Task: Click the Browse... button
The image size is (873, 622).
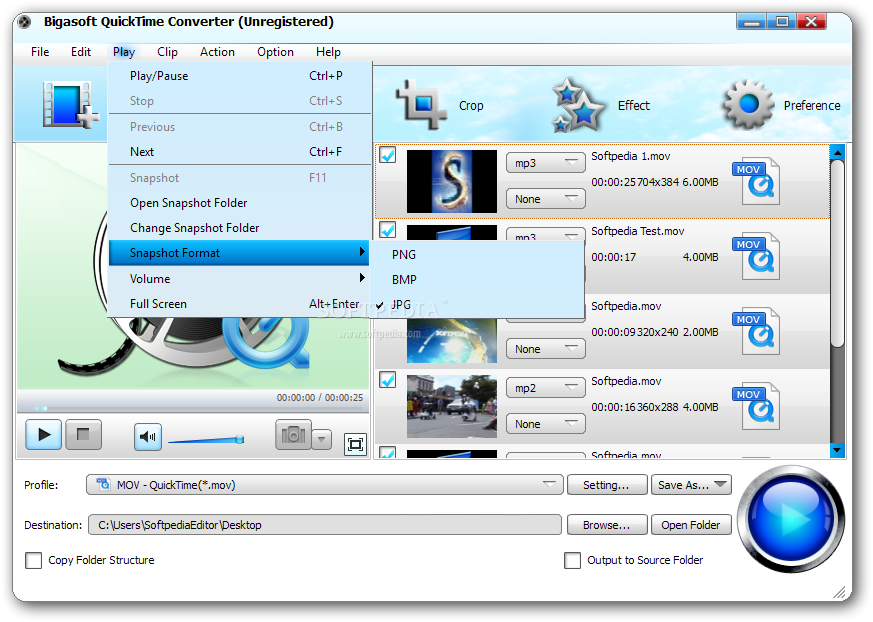Action: (607, 525)
